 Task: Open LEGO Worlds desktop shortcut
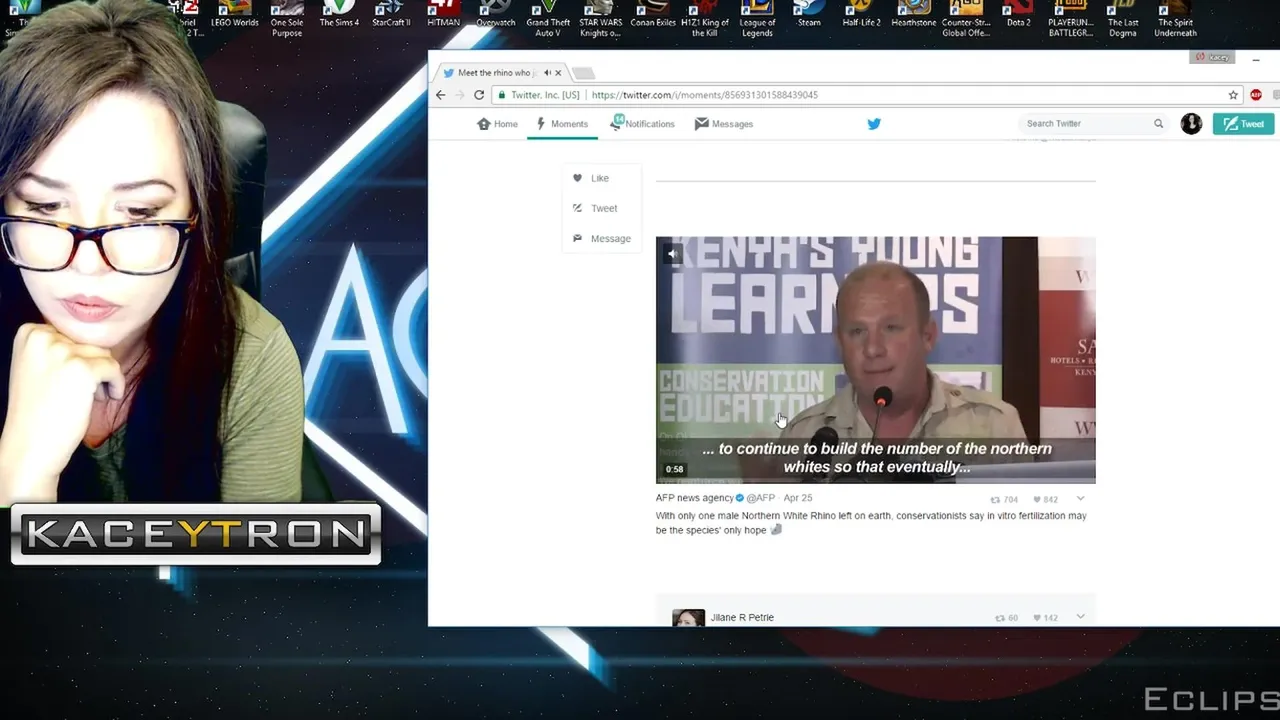pyautogui.click(x=234, y=14)
